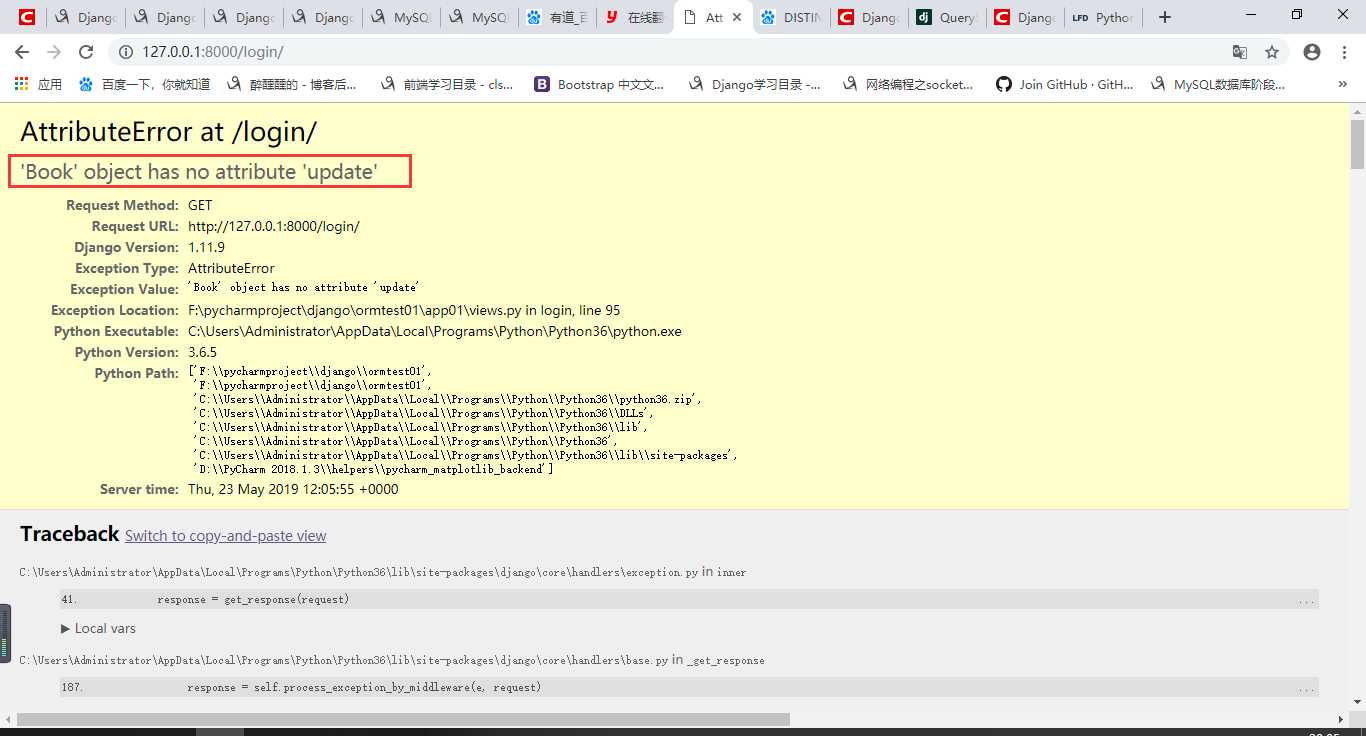Bookmark this page with the star
The width and height of the screenshot is (1366, 736).
tap(1272, 52)
